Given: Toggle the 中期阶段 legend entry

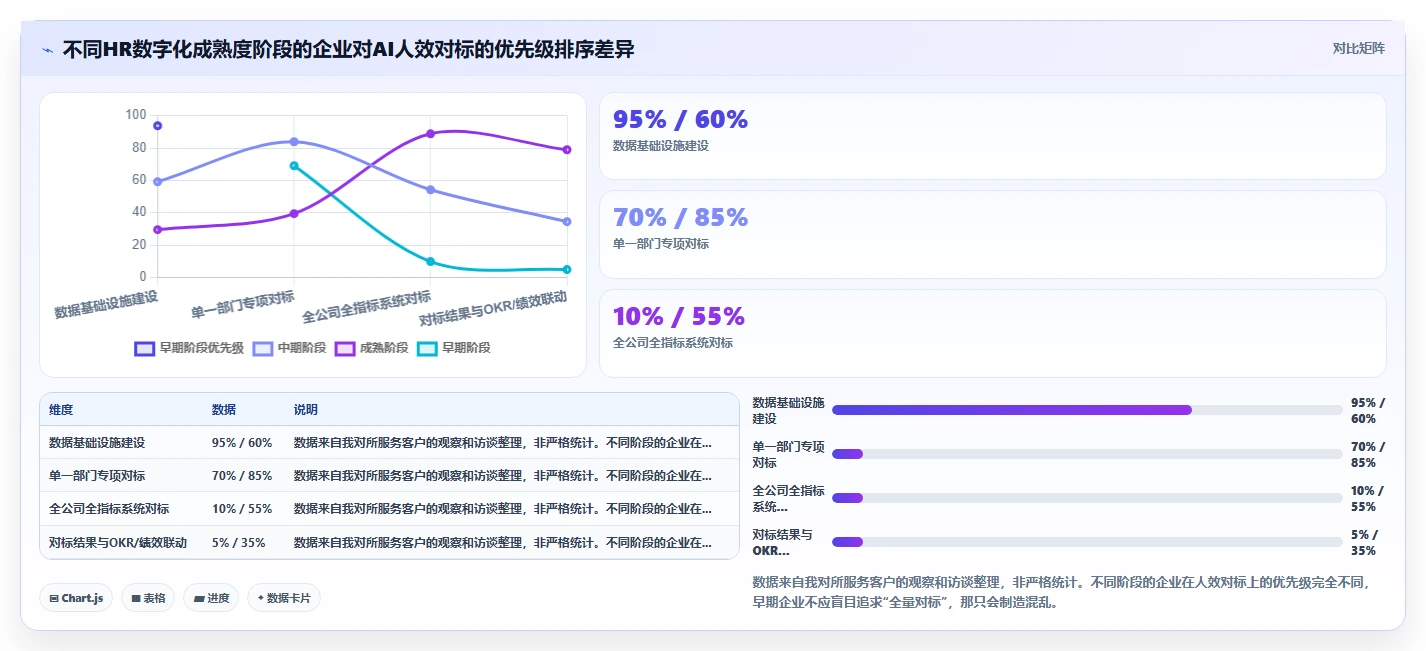Looking at the screenshot, I should (x=289, y=348).
